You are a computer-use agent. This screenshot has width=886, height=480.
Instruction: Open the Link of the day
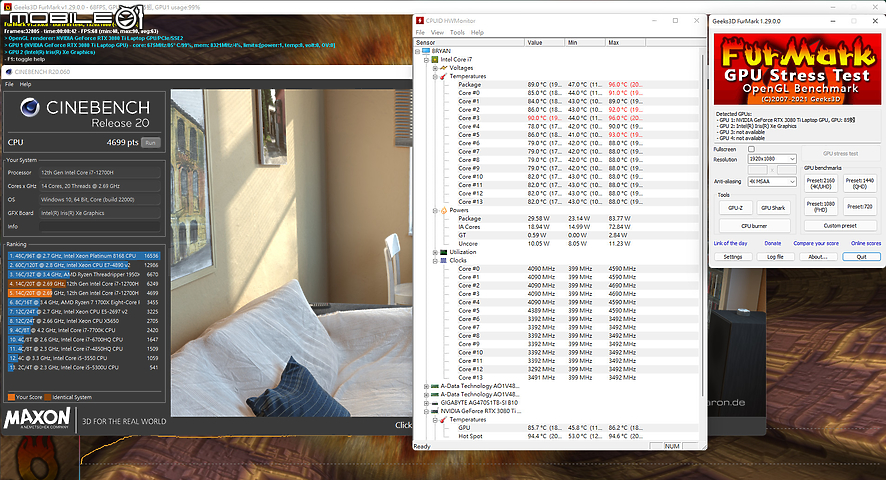pos(730,243)
